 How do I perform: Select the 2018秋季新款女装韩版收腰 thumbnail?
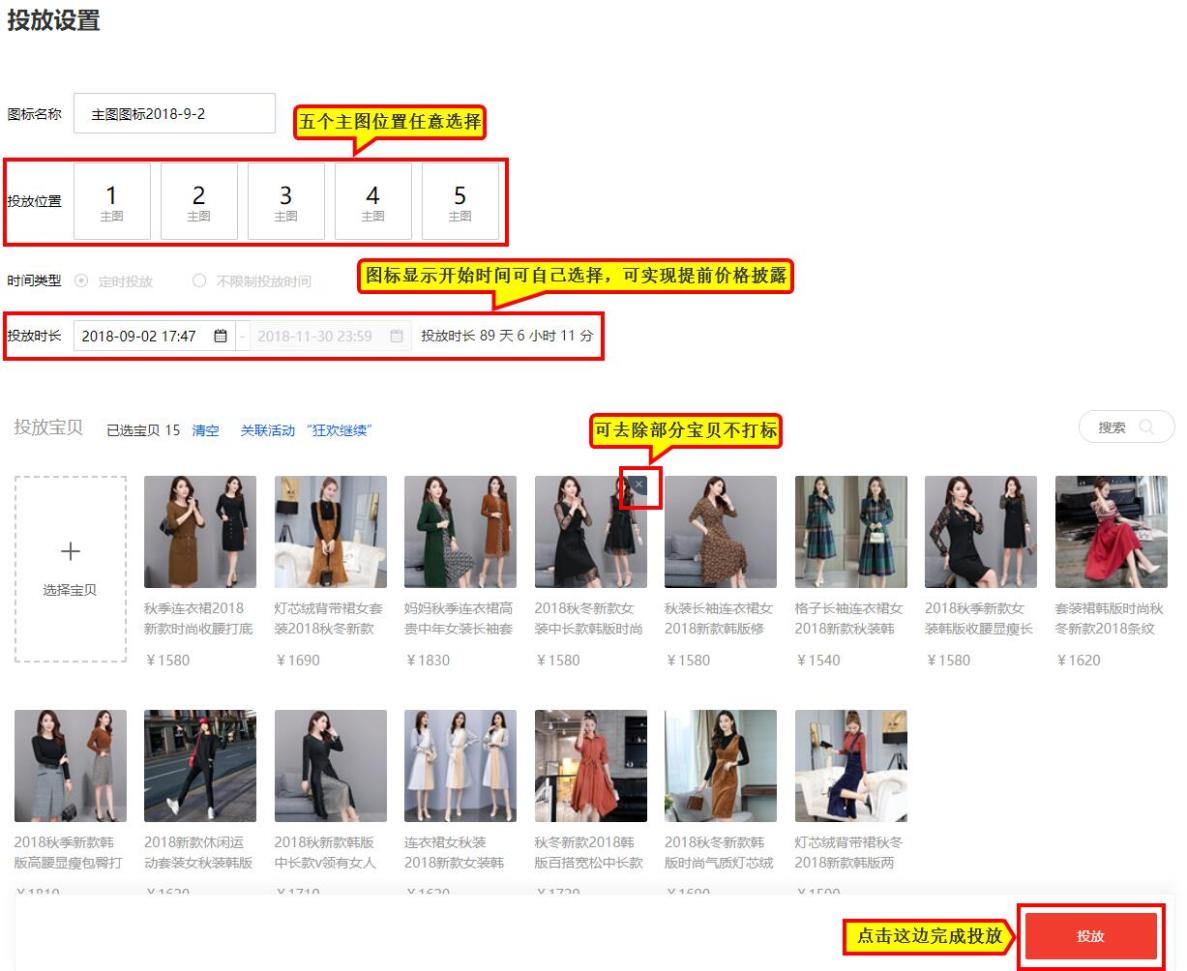tap(981, 532)
